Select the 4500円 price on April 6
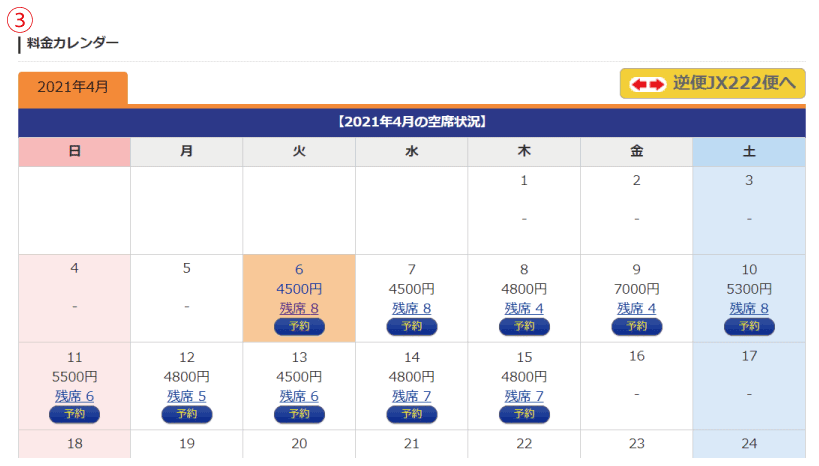The width and height of the screenshot is (819, 466). point(299,289)
